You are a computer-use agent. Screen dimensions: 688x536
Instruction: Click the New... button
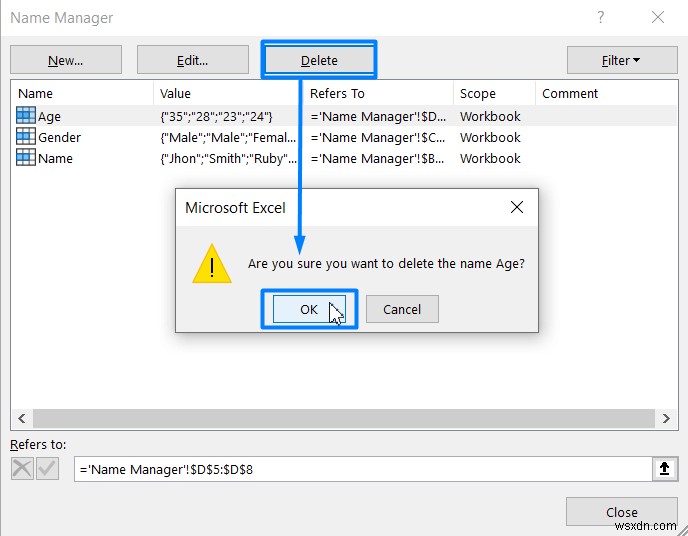coord(66,60)
